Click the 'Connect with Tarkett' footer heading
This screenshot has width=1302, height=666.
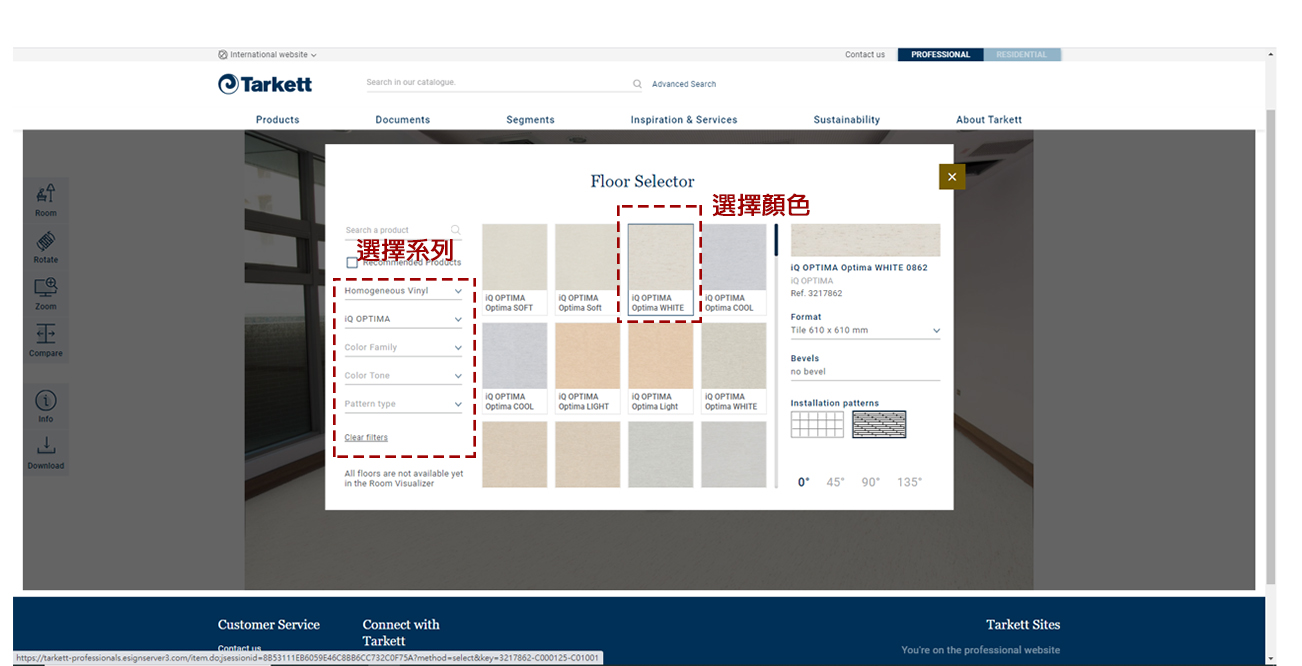pos(401,633)
